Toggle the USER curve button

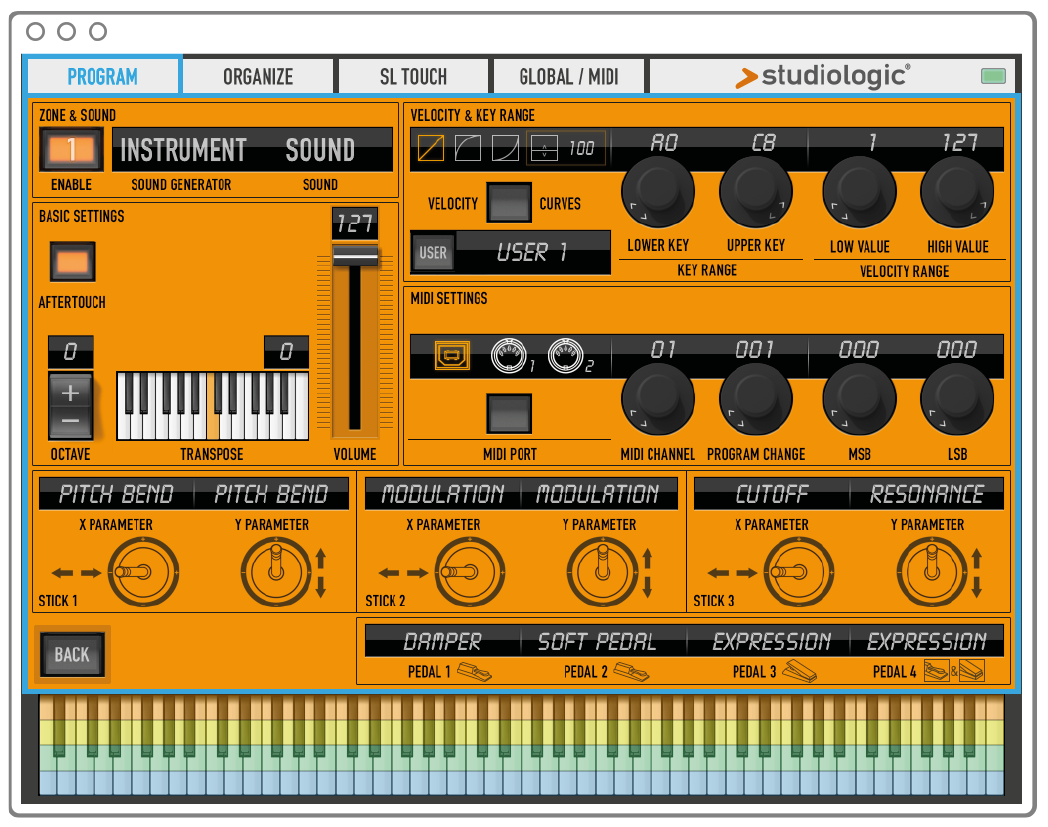[x=433, y=252]
